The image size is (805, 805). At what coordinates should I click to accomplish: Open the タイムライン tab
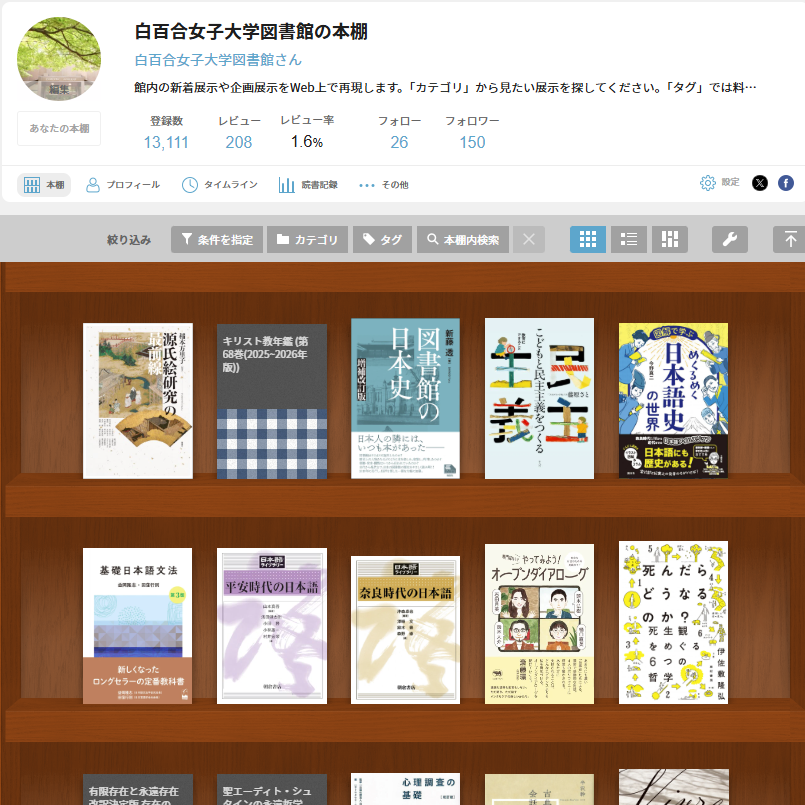[x=219, y=183]
